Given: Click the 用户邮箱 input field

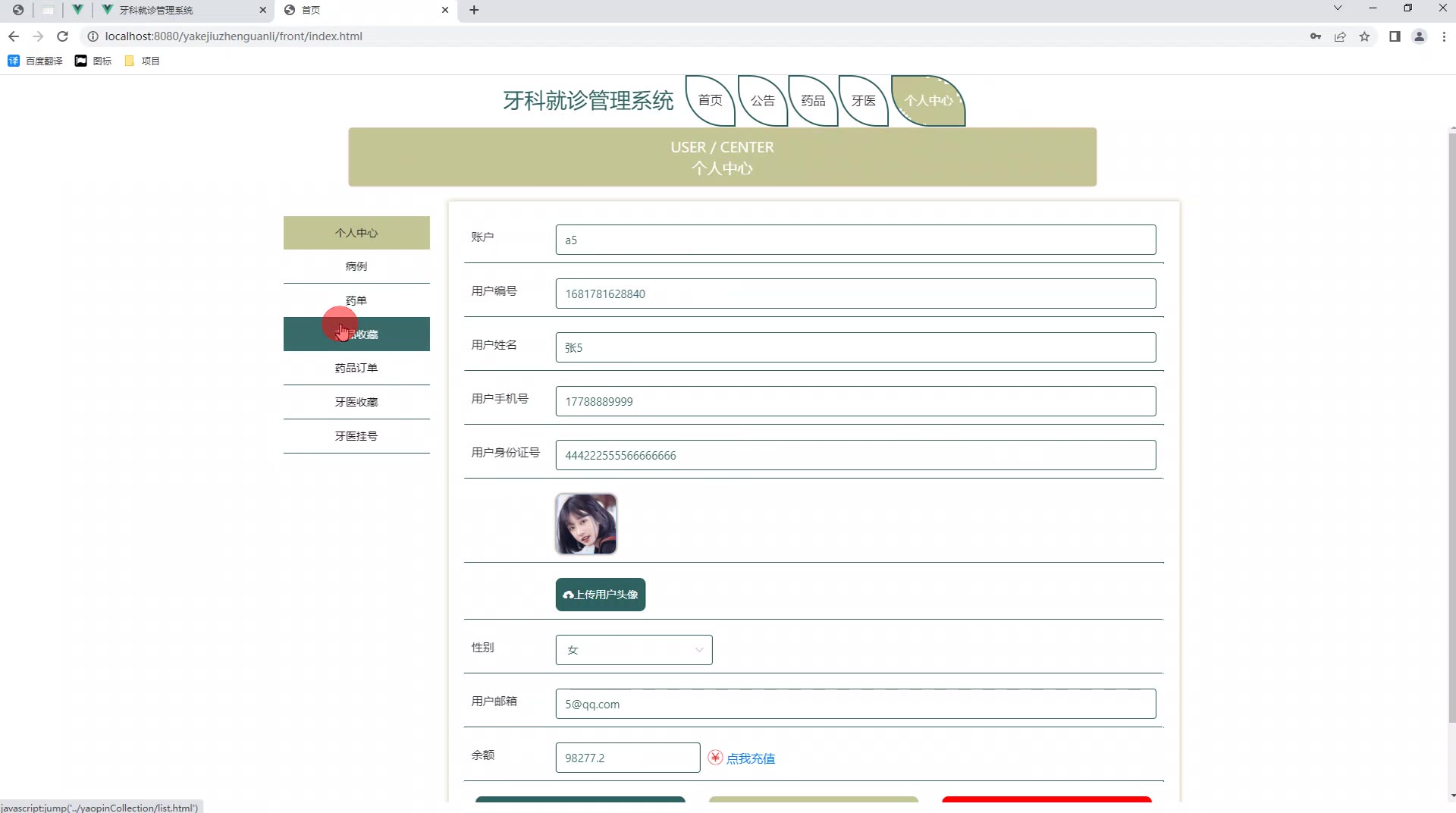Looking at the screenshot, I should (x=855, y=704).
